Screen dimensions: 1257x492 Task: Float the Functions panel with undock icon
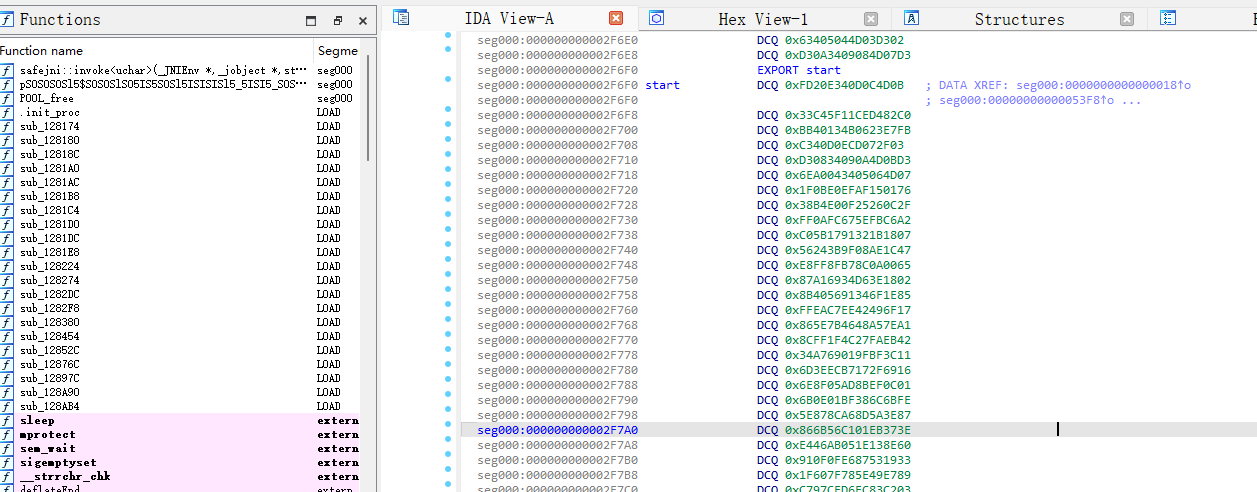338,20
